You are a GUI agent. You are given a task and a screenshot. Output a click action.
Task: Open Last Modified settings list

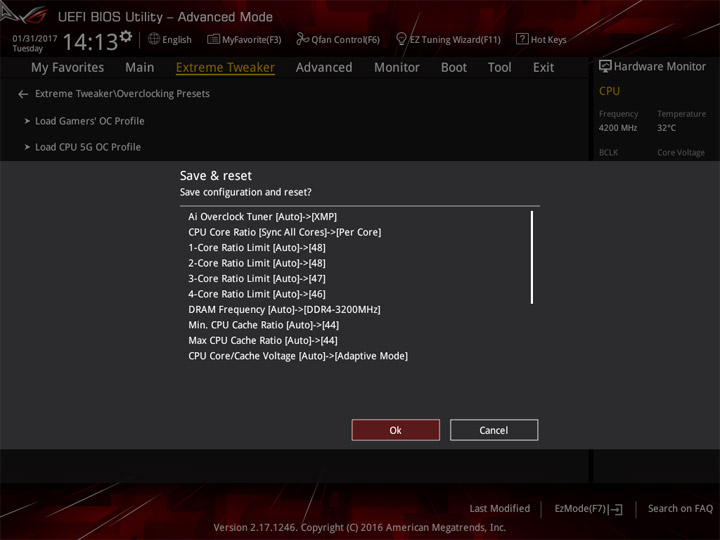tap(500, 509)
